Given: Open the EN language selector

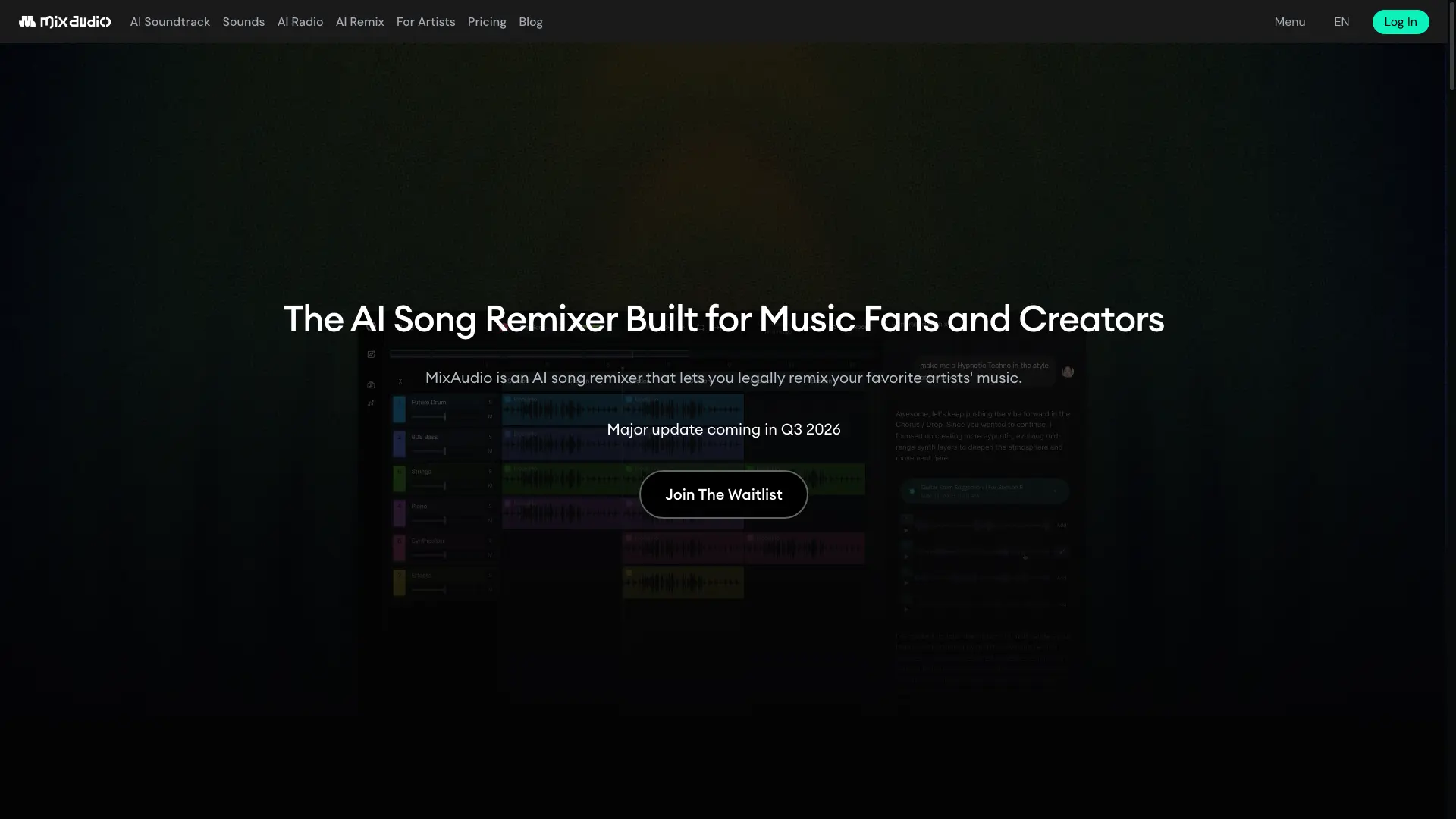Looking at the screenshot, I should pos(1341,21).
